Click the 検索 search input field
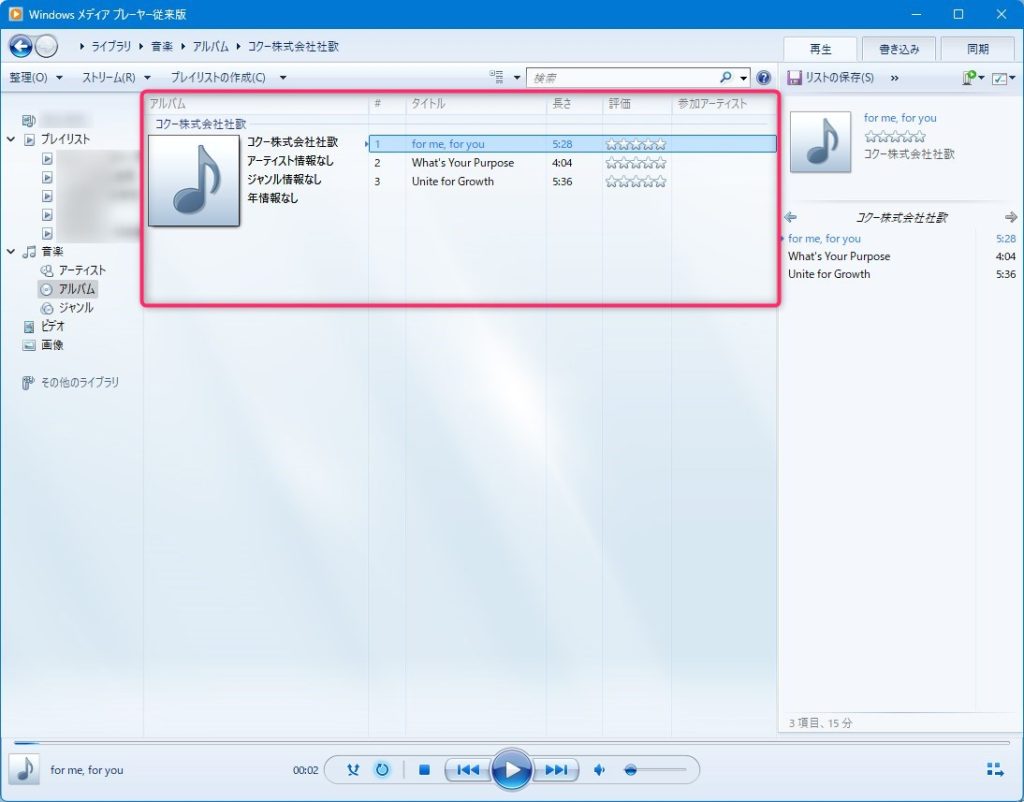The image size is (1024, 802). pyautogui.click(x=620, y=77)
